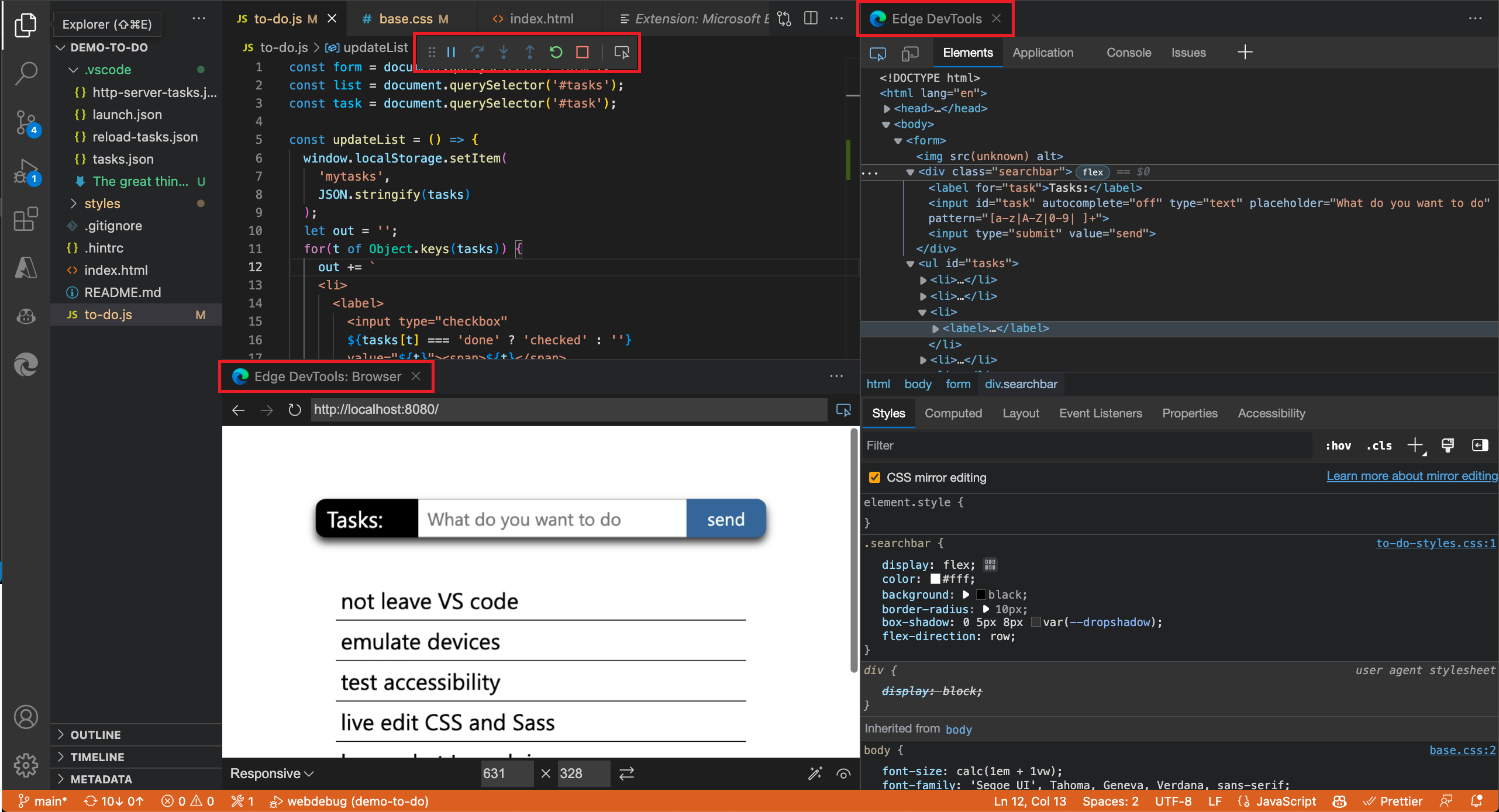Select the Elements tab in DevTools
Screen dimensions: 1499x812
(965, 51)
